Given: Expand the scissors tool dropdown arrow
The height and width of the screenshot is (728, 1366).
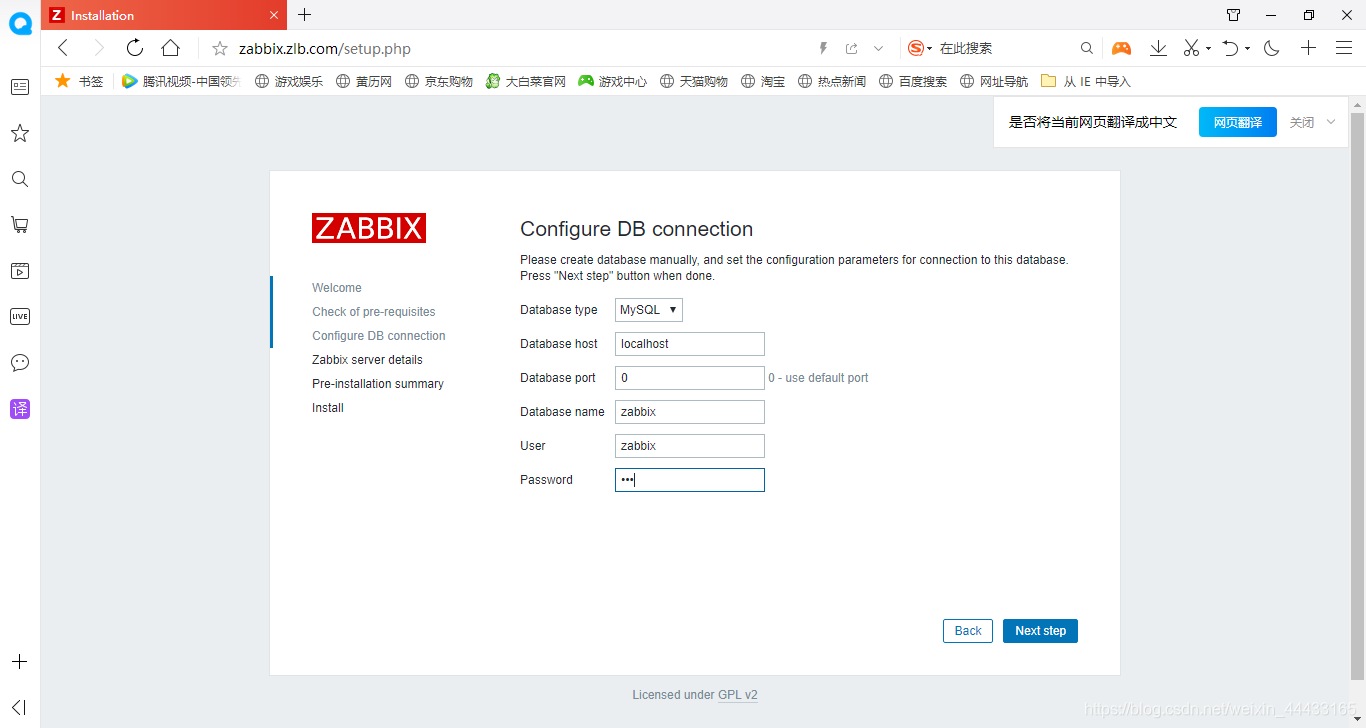Looking at the screenshot, I should [x=1208, y=48].
